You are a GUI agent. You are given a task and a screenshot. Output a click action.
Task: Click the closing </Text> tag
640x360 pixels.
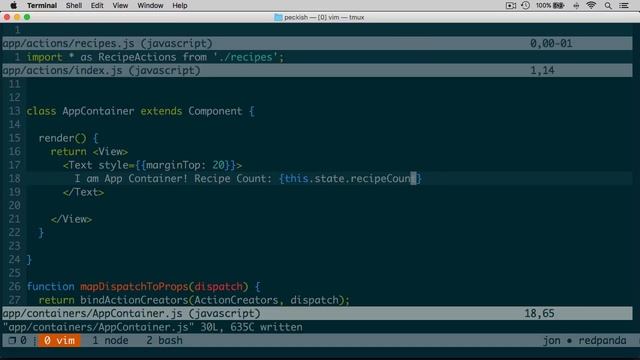click(x=83, y=192)
